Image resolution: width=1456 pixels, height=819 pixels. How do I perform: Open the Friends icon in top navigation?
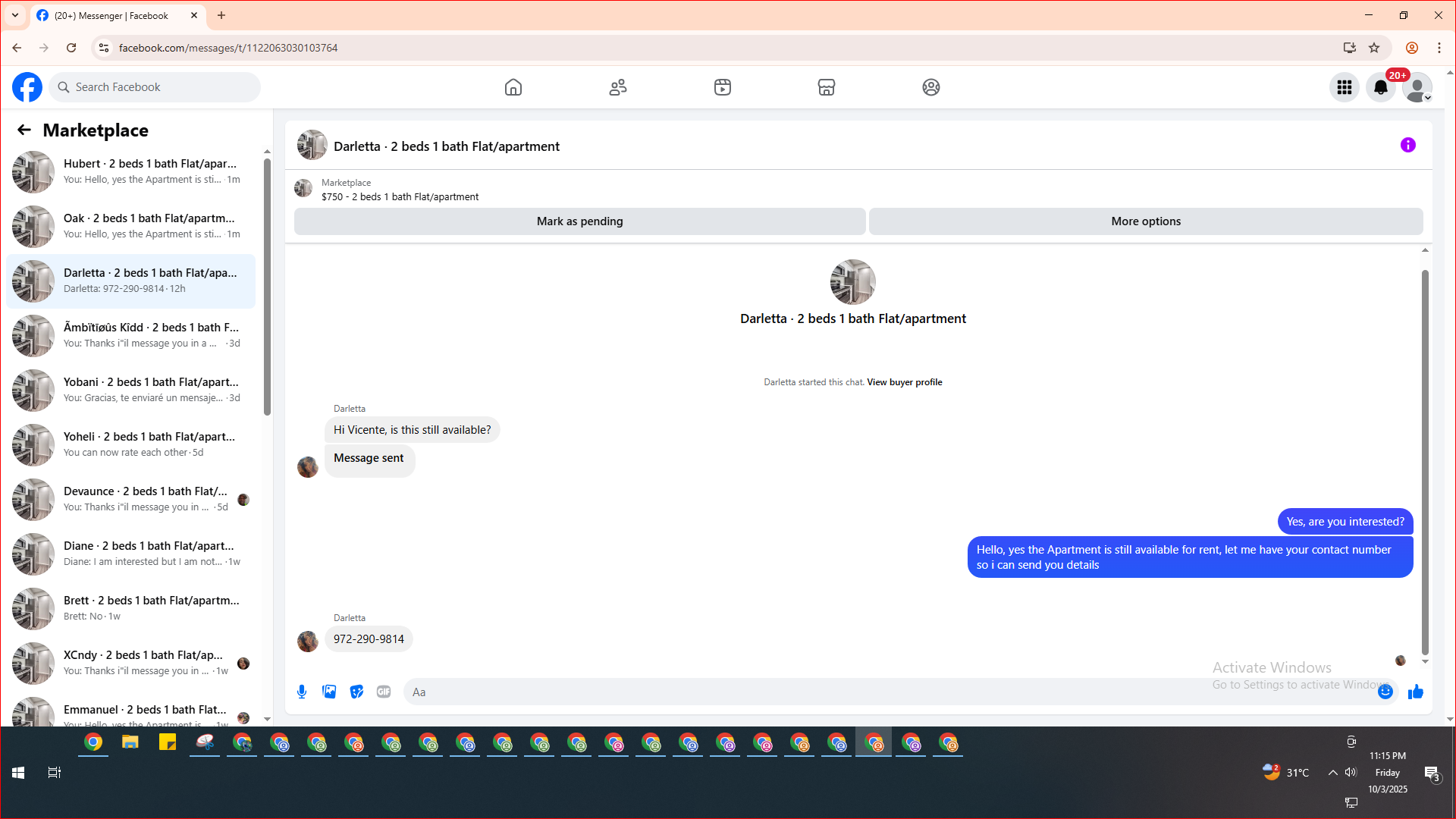tap(618, 87)
